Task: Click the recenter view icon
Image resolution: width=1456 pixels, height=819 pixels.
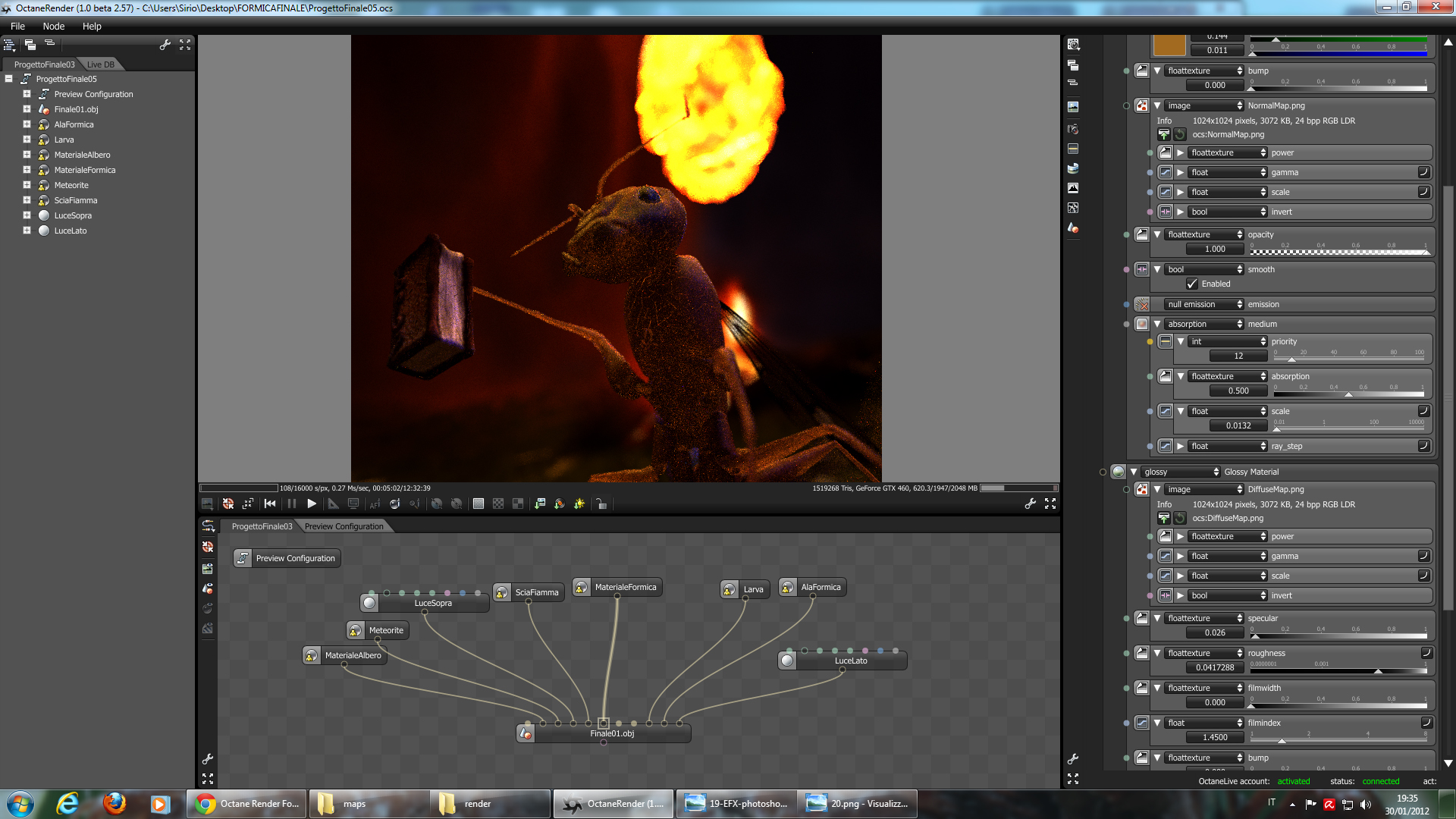Action: point(227,504)
